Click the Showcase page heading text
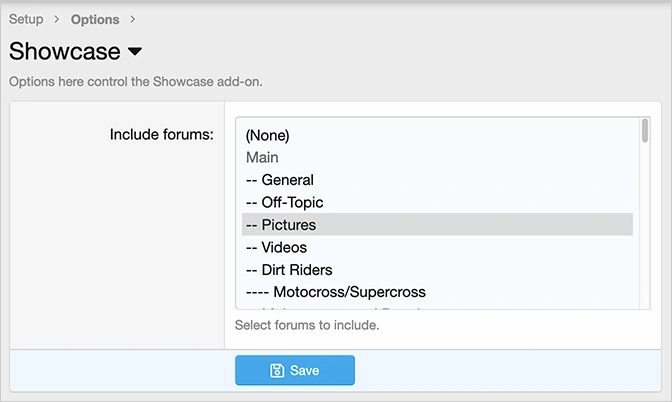The image size is (672, 402). [65, 52]
